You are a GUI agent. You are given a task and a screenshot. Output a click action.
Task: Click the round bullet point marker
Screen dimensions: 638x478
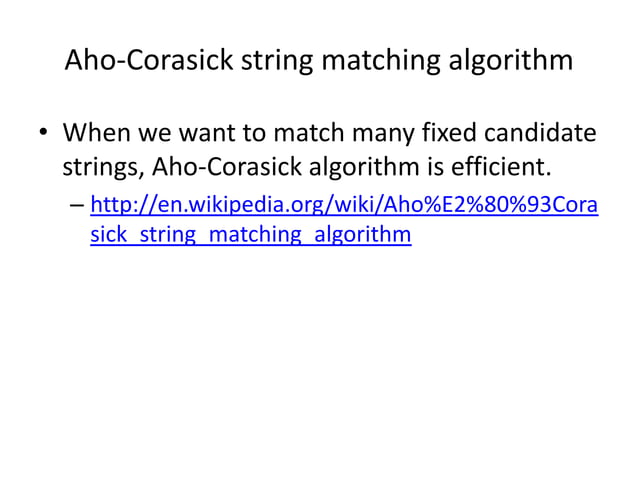45,133
